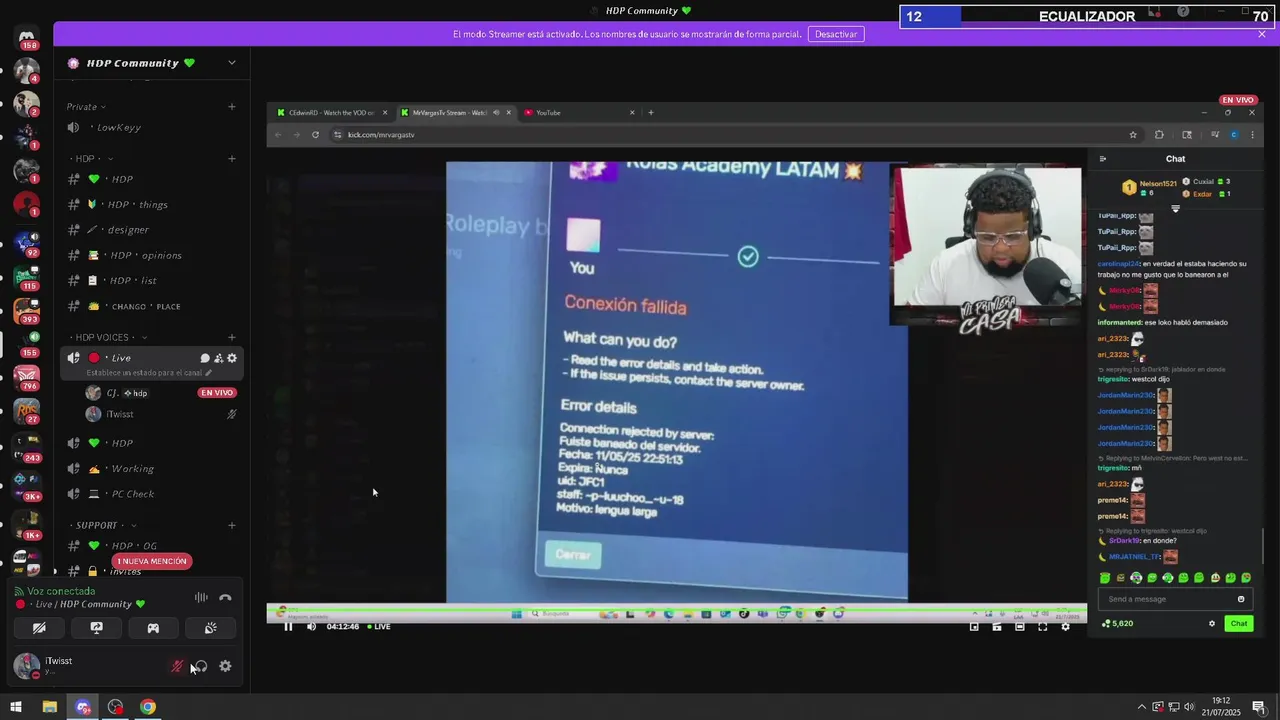The width and height of the screenshot is (1280, 720).
Task: Jump to the 1 NUEVA MENCIÓN indicator
Action: point(151,561)
